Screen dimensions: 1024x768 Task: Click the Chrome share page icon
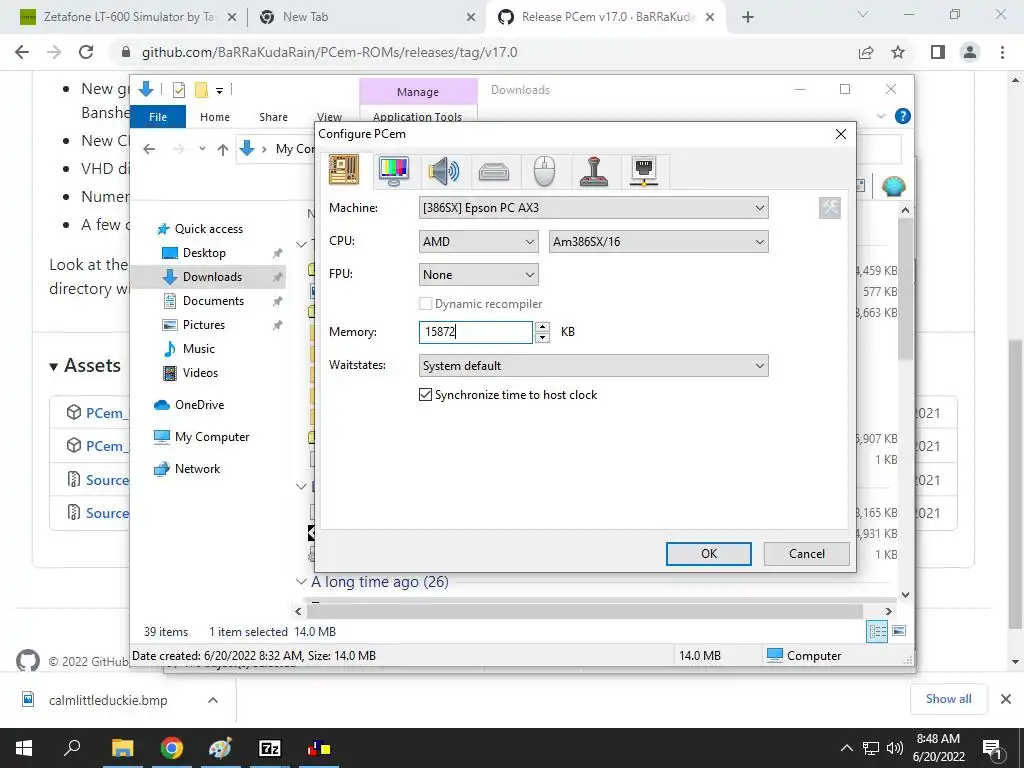[866, 52]
